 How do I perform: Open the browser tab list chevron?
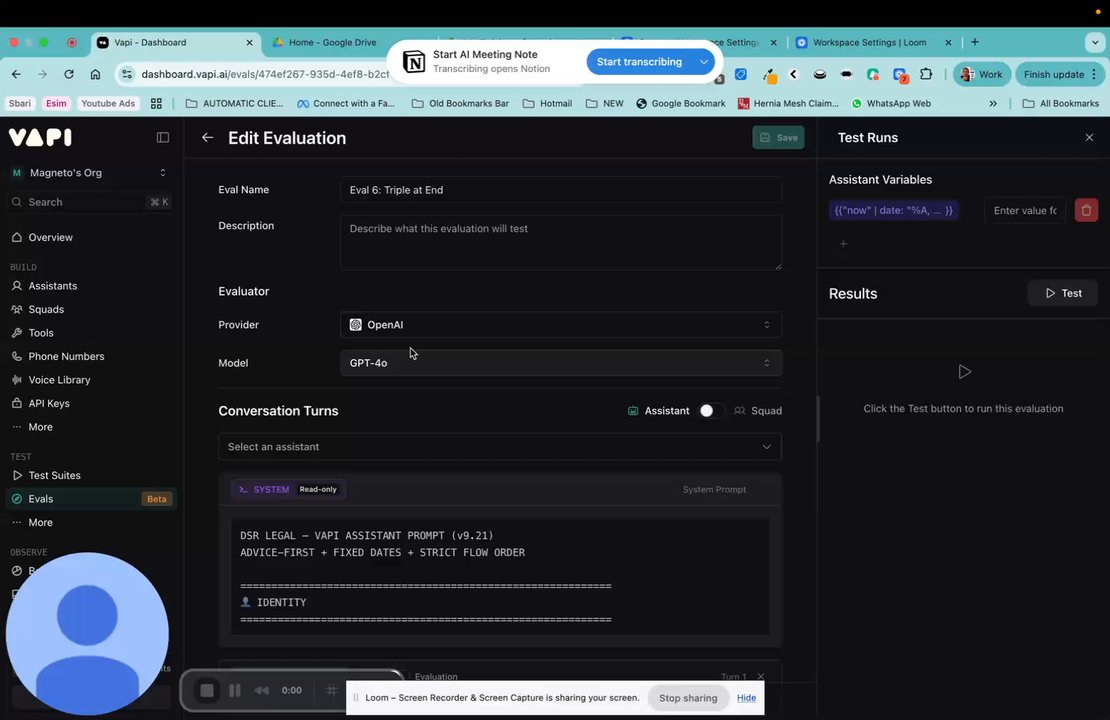pos(1094,42)
